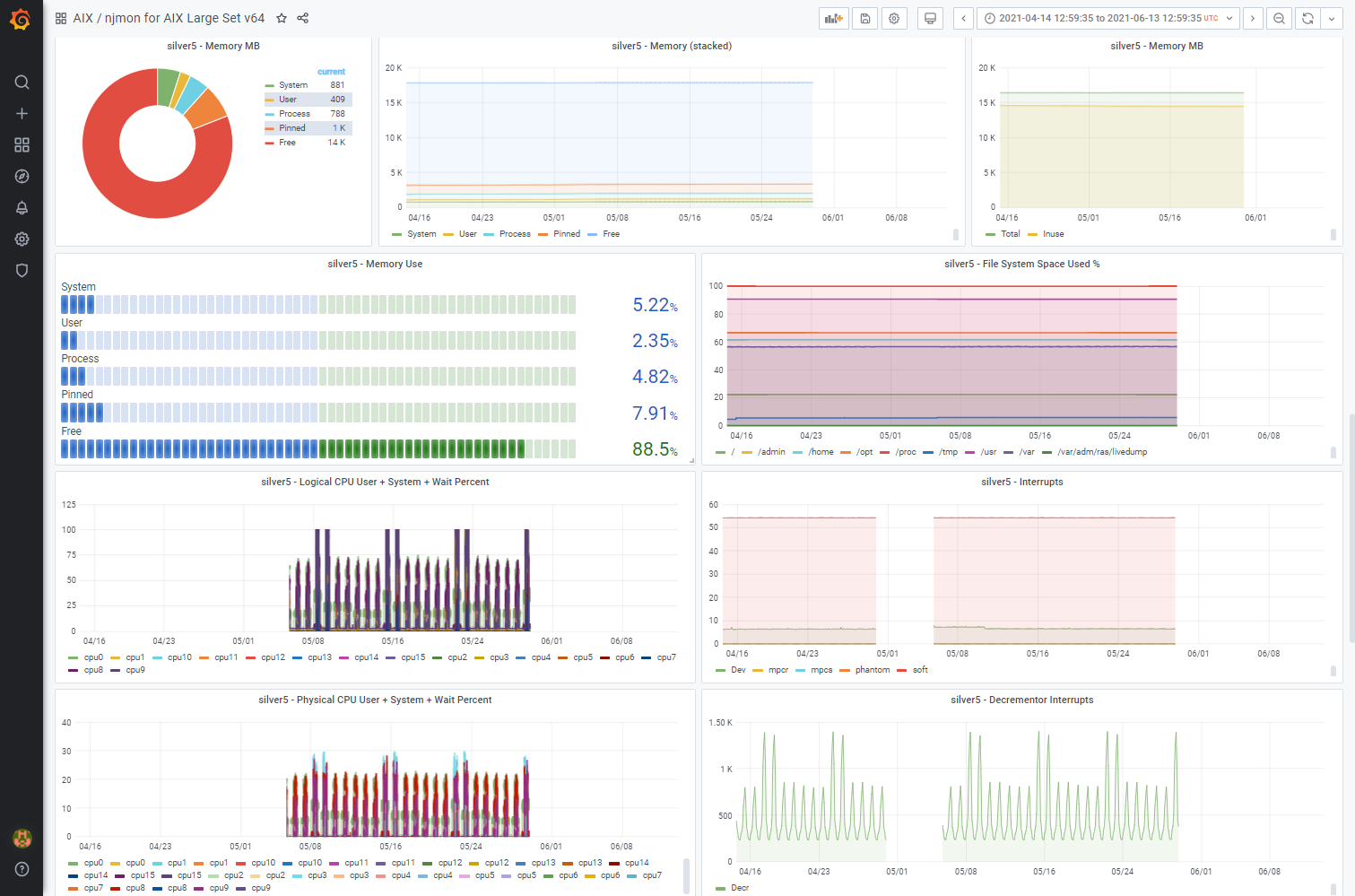Image resolution: width=1355 pixels, height=896 pixels.
Task: Shift time range forward with right arrow
Action: pos(1253,18)
